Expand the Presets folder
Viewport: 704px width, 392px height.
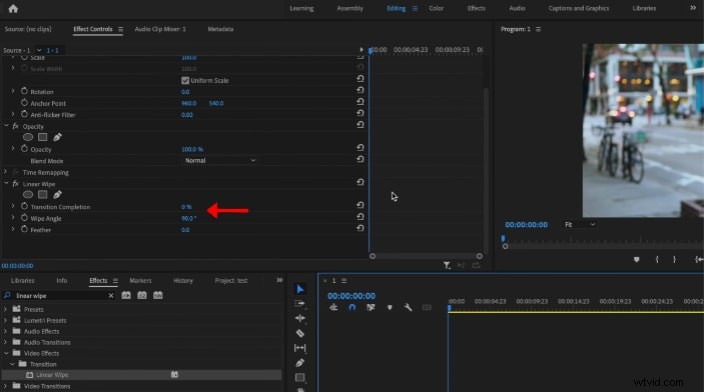[x=5, y=309]
